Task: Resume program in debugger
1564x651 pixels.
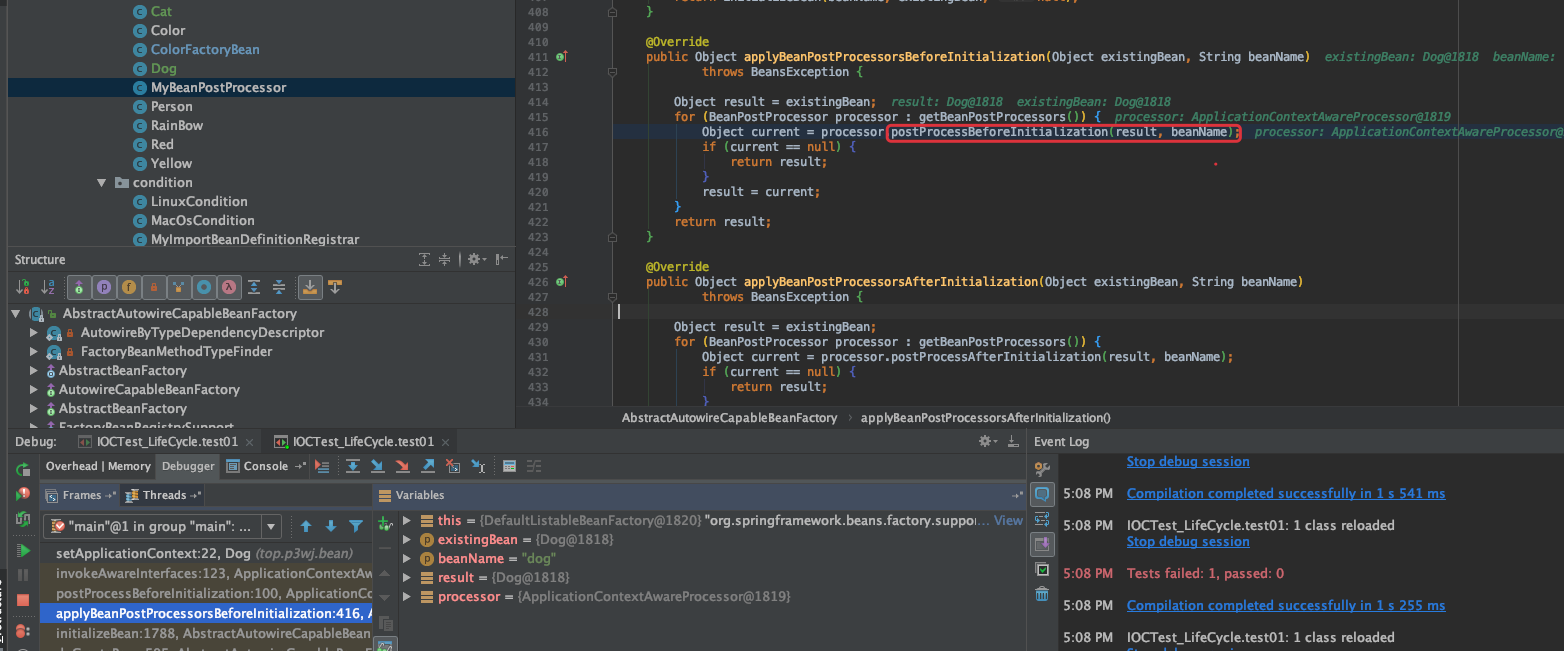Action: 22,551
